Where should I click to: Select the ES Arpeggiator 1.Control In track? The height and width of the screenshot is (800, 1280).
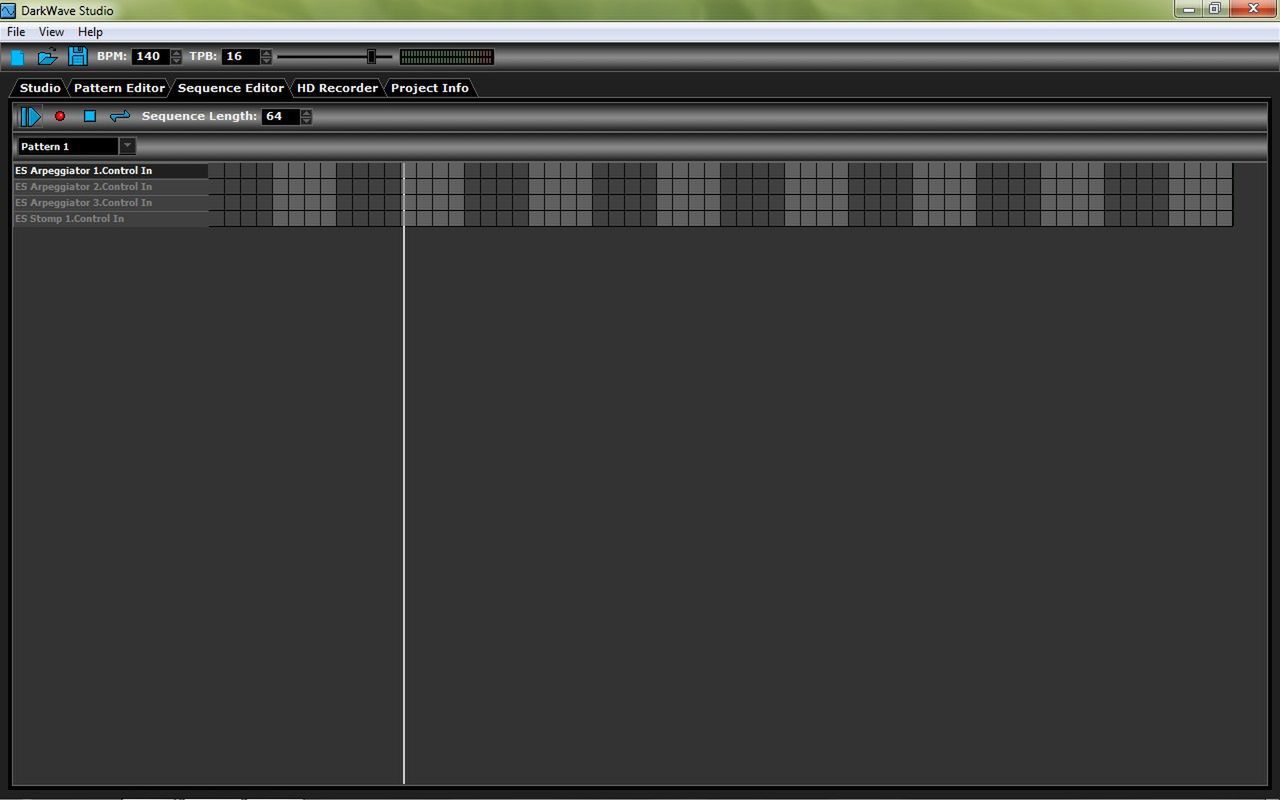click(x=111, y=171)
